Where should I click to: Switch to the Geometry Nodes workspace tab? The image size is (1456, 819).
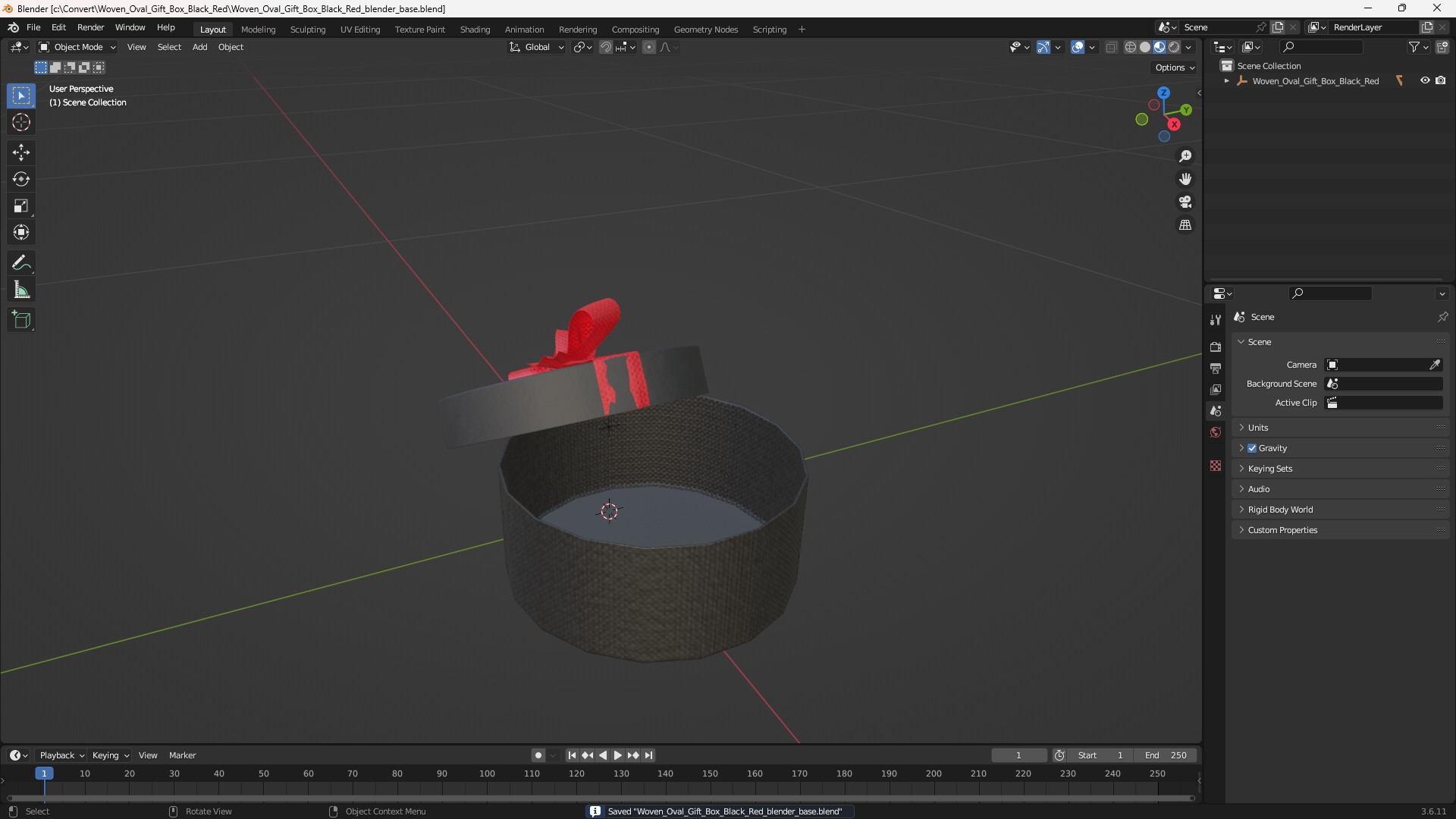click(x=705, y=30)
